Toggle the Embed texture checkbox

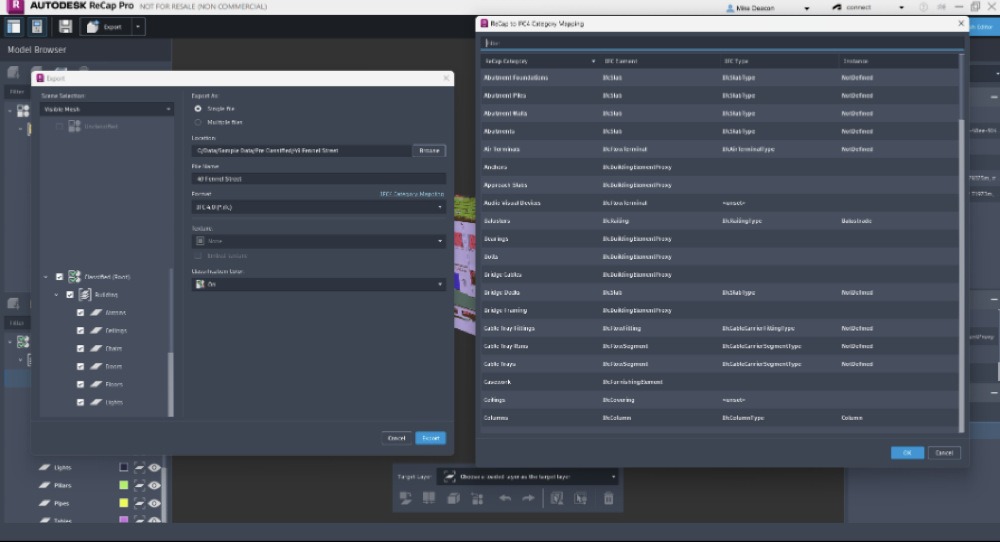tap(198, 256)
